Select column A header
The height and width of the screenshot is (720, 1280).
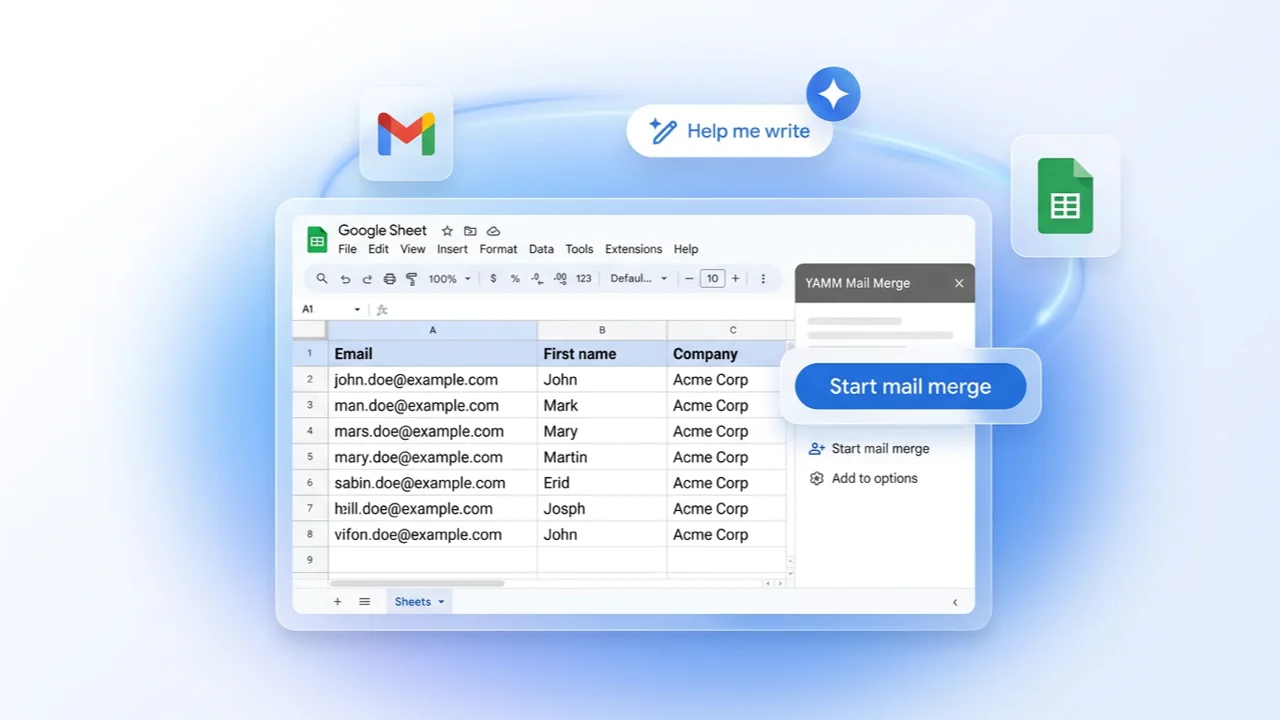[x=433, y=330]
